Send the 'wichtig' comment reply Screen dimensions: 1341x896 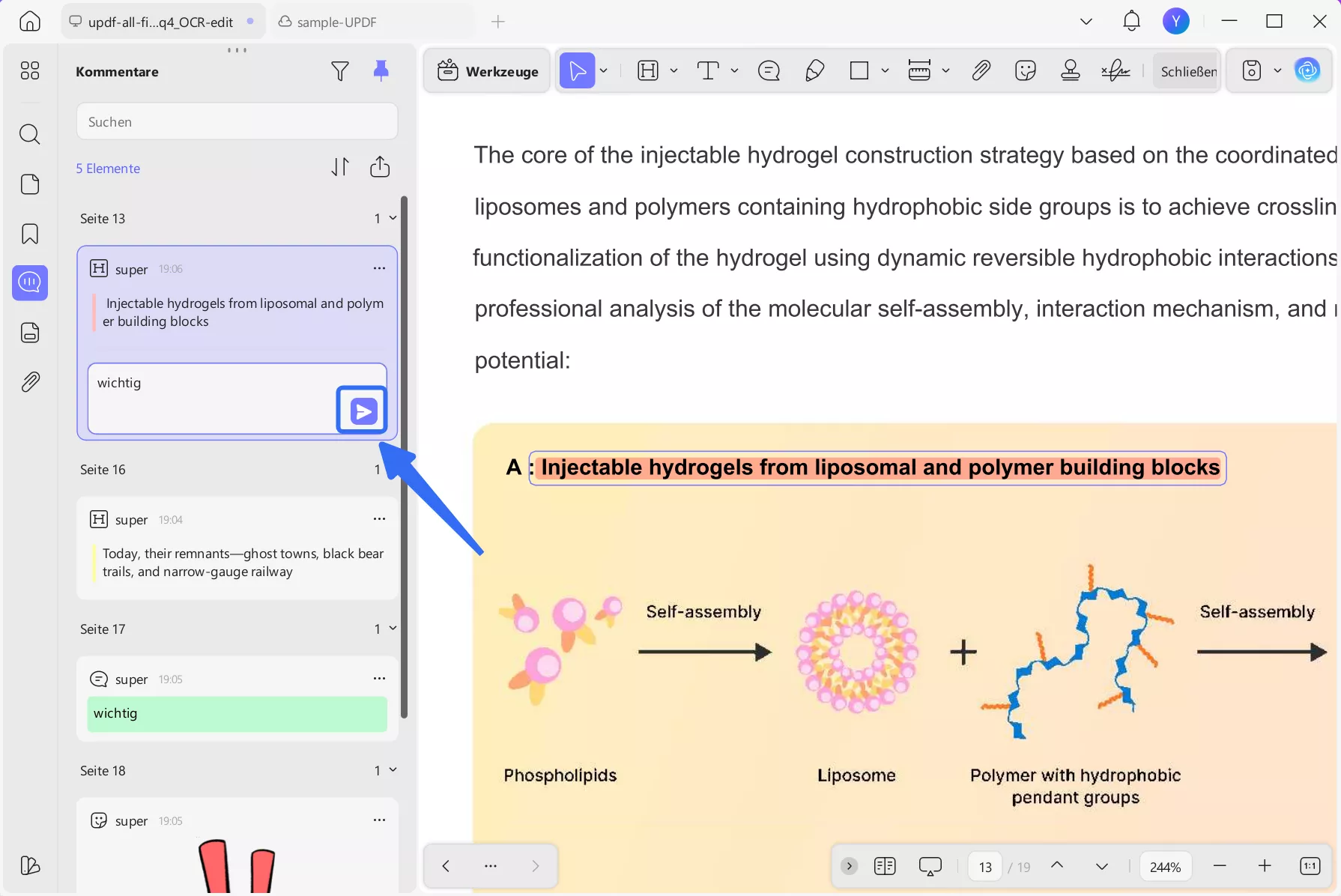[362, 411]
